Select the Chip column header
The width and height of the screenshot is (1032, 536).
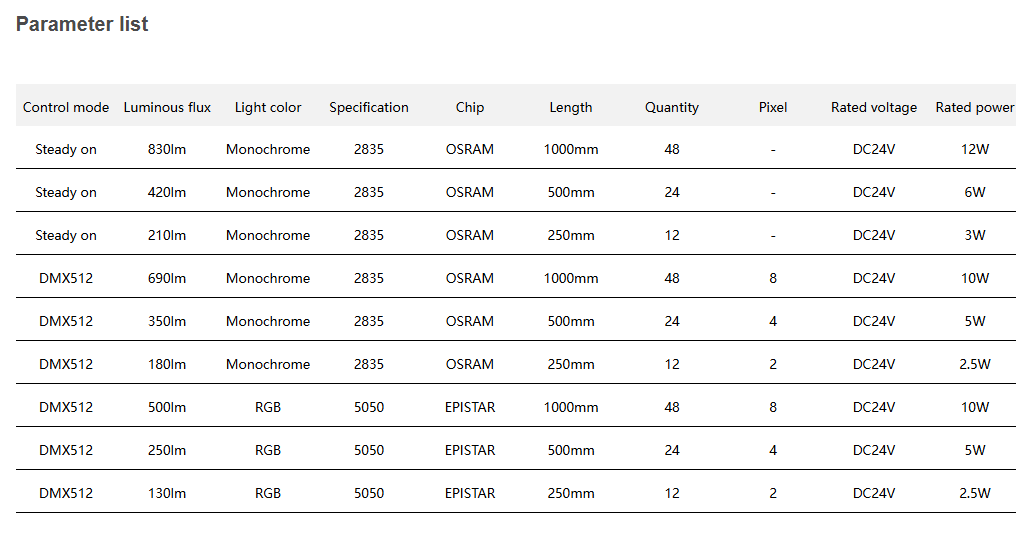pos(470,107)
